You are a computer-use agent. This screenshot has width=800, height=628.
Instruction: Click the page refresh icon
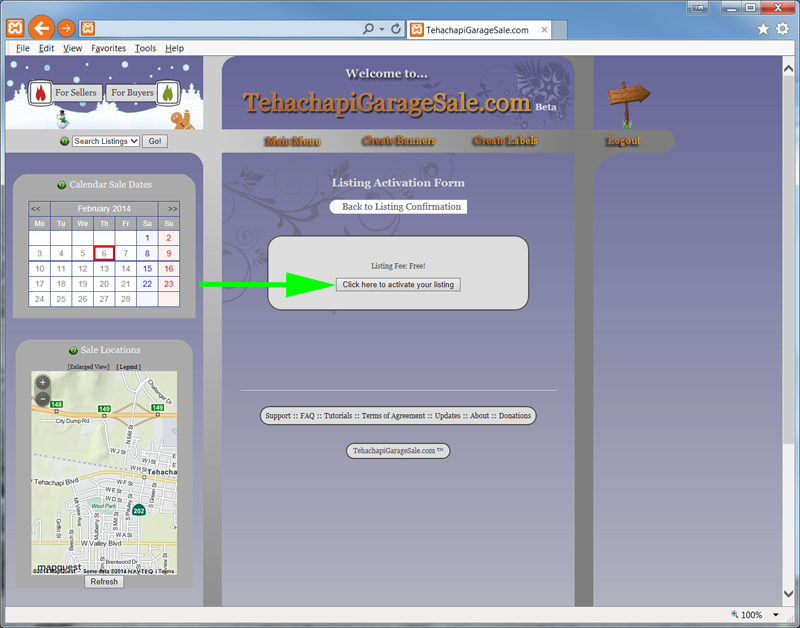[396, 29]
